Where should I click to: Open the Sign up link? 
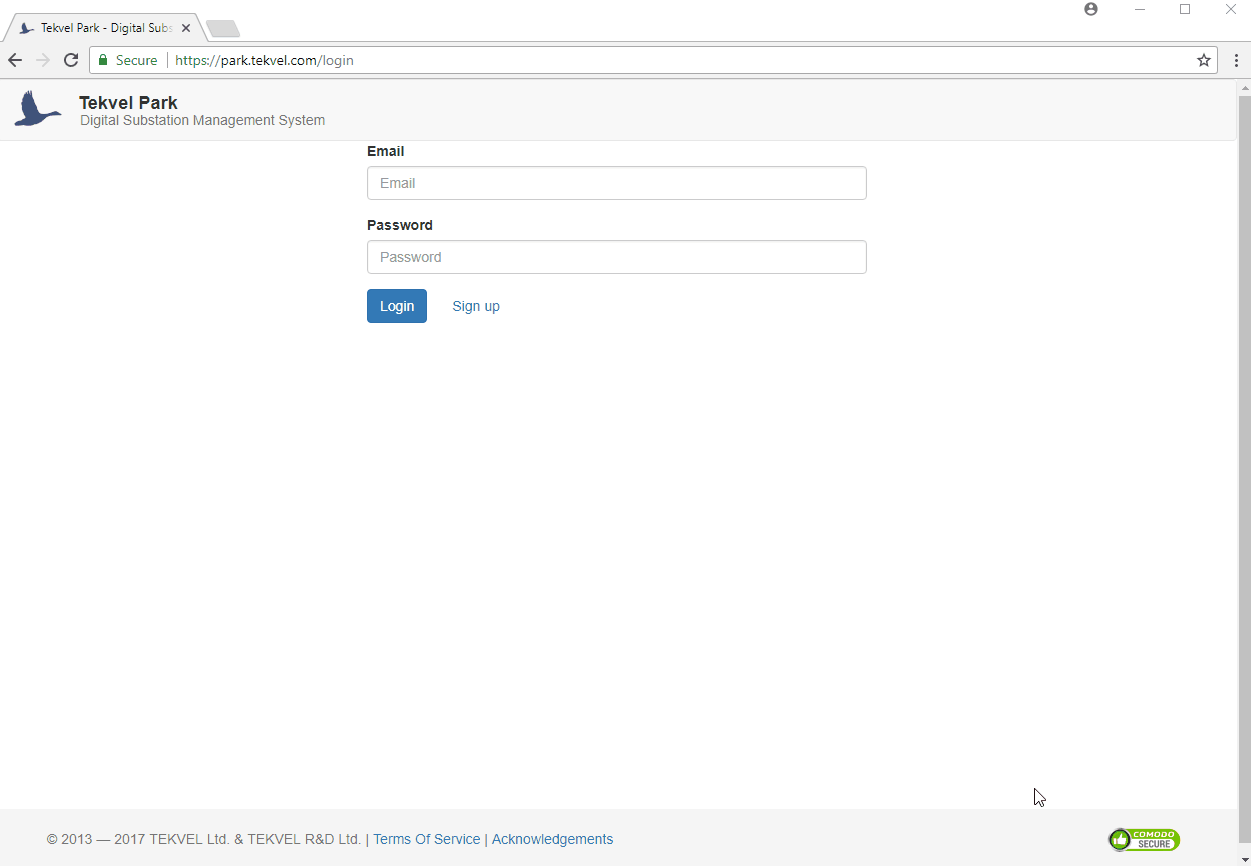[x=476, y=306]
